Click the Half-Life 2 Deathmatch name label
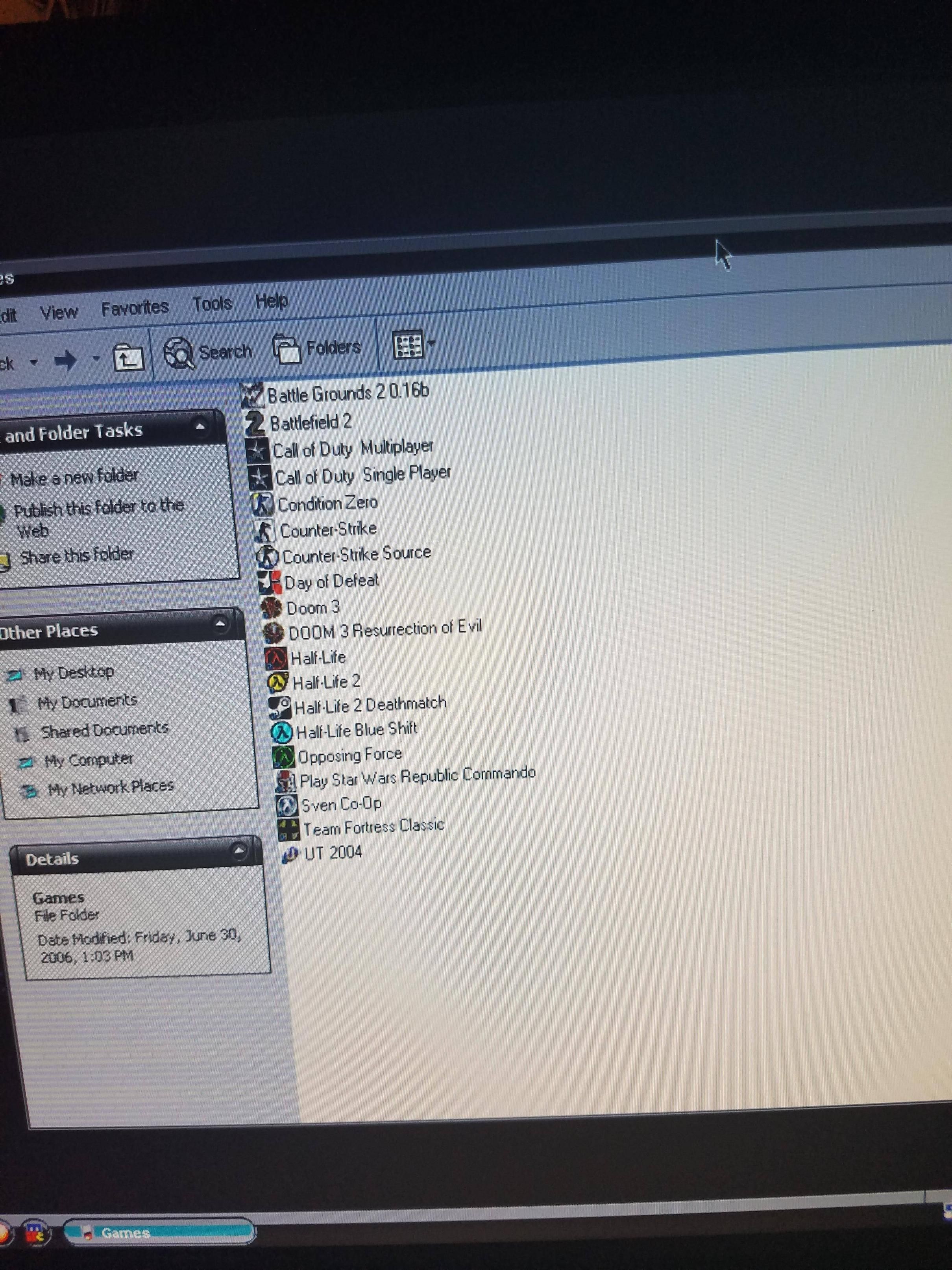 click(x=370, y=705)
